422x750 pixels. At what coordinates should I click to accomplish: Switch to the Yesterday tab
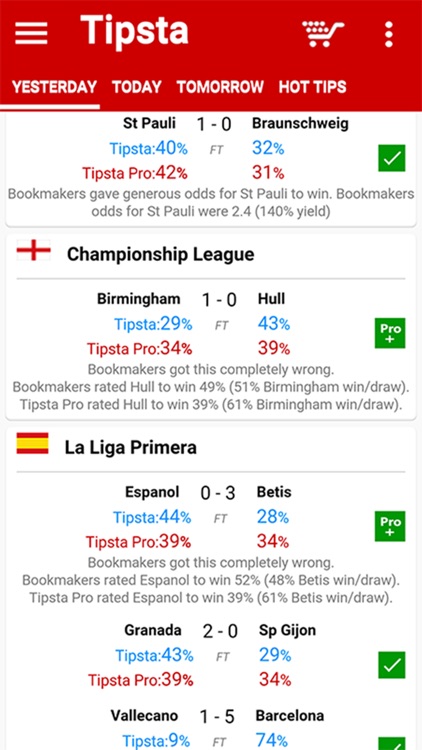[x=54, y=87]
